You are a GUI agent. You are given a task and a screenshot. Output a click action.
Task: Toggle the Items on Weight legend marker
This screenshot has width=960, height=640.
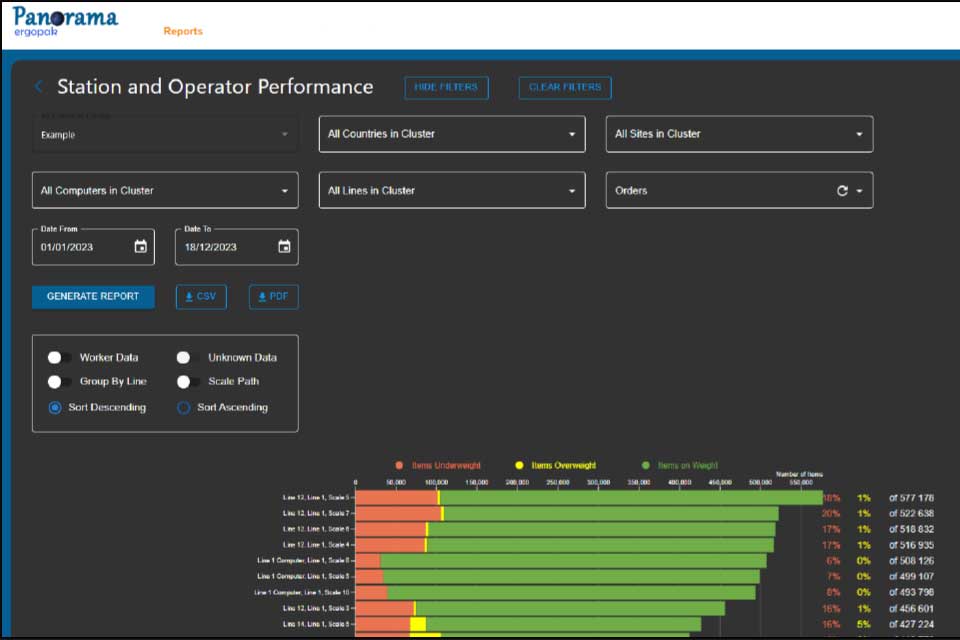tap(645, 465)
